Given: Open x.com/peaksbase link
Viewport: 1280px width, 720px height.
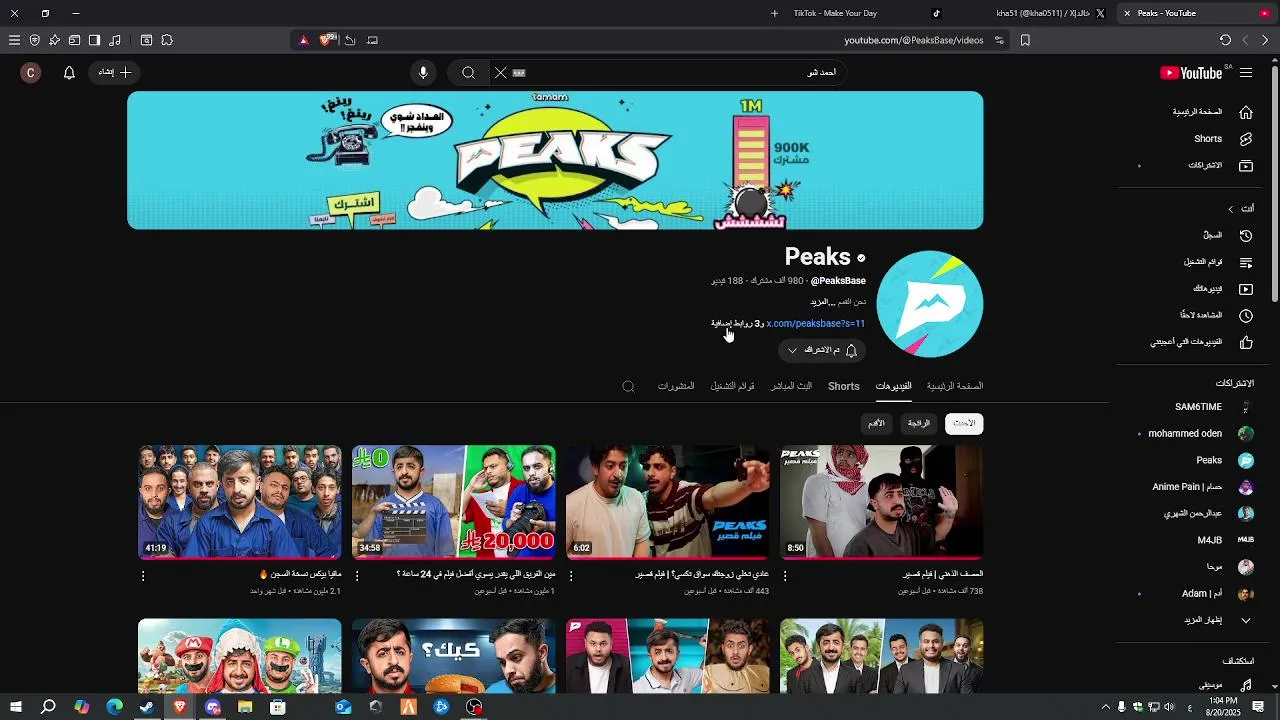Looking at the screenshot, I should [x=816, y=324].
